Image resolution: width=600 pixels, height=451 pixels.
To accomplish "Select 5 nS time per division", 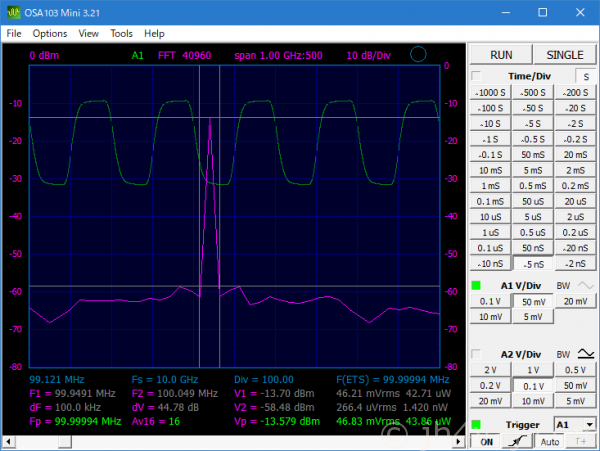I will pyautogui.click(x=533, y=264).
